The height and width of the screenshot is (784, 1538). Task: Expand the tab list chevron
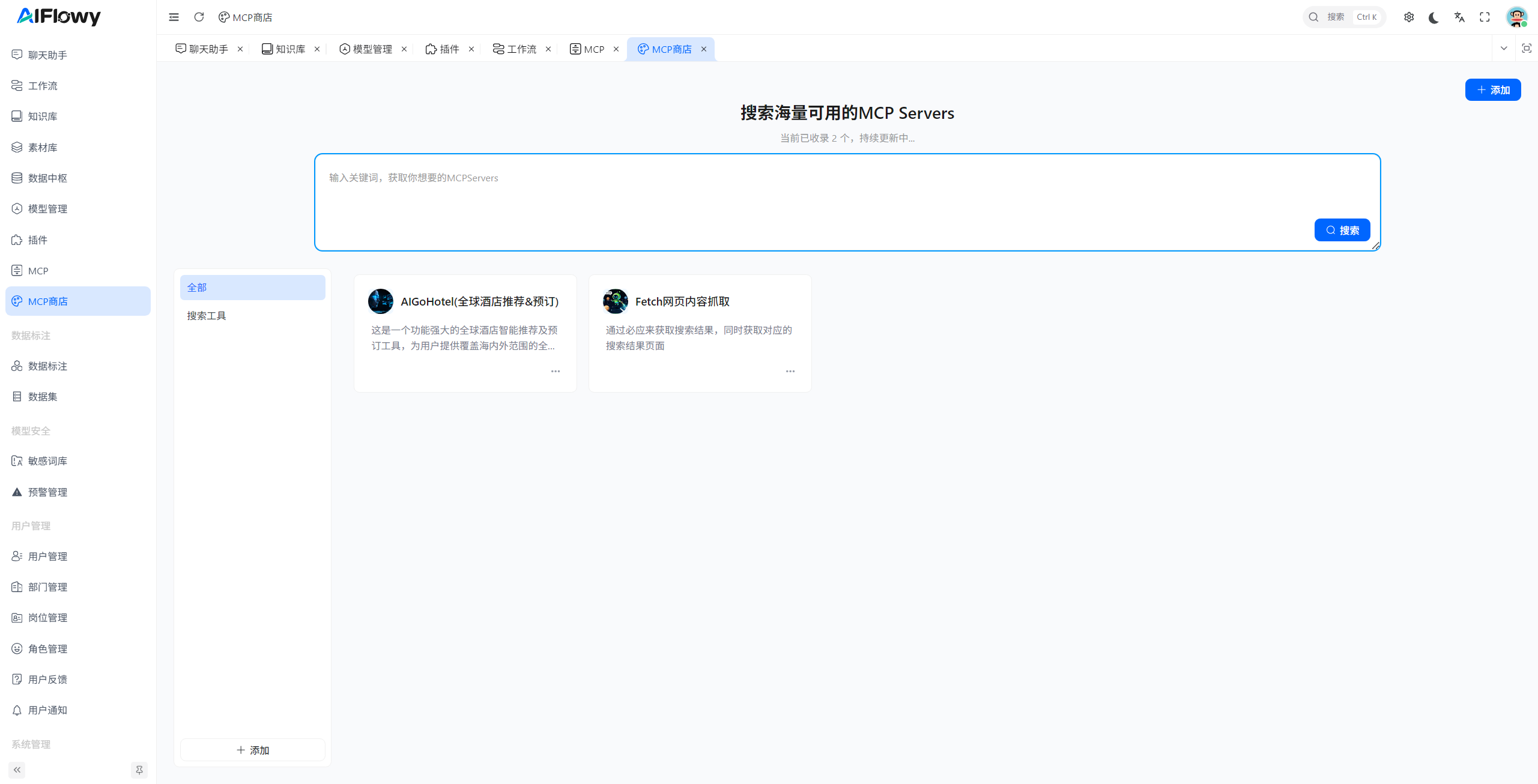point(1504,48)
